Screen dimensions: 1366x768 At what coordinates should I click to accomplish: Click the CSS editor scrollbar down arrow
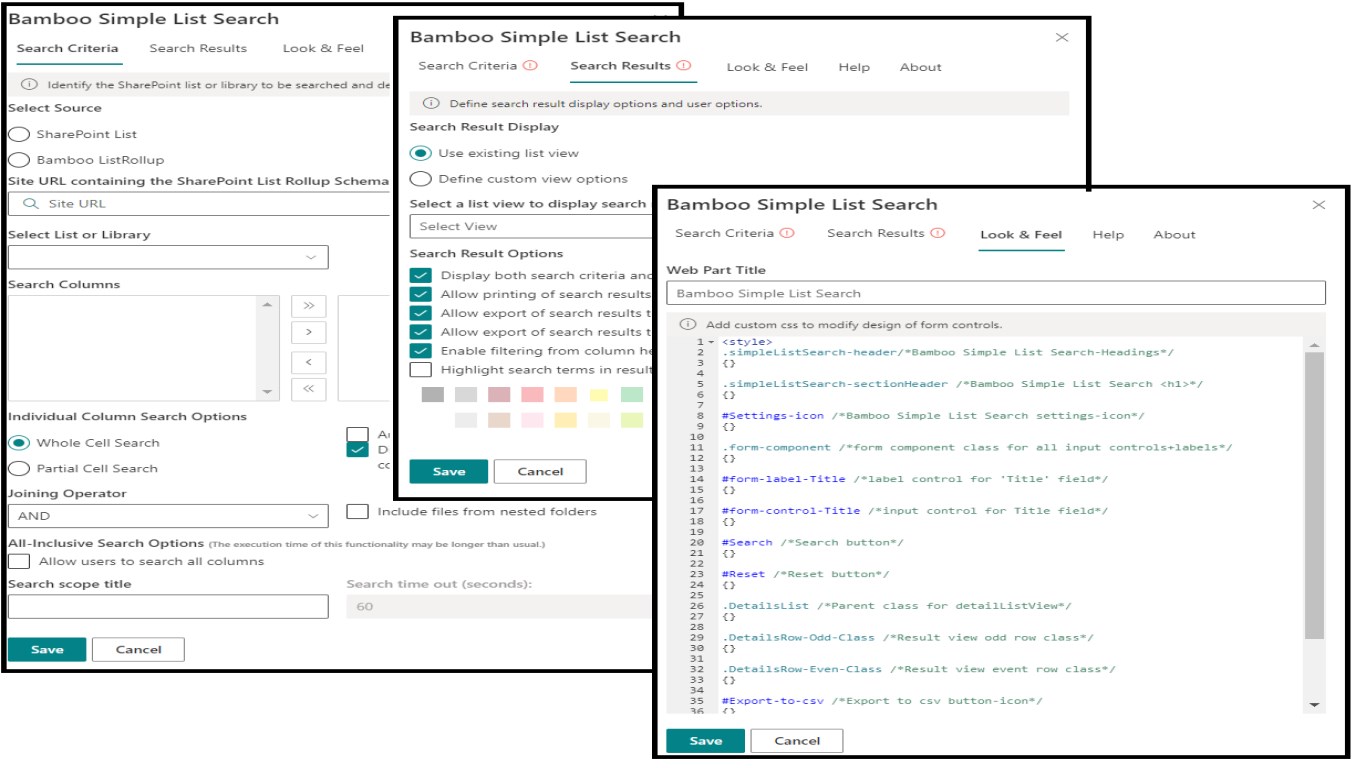(1315, 705)
